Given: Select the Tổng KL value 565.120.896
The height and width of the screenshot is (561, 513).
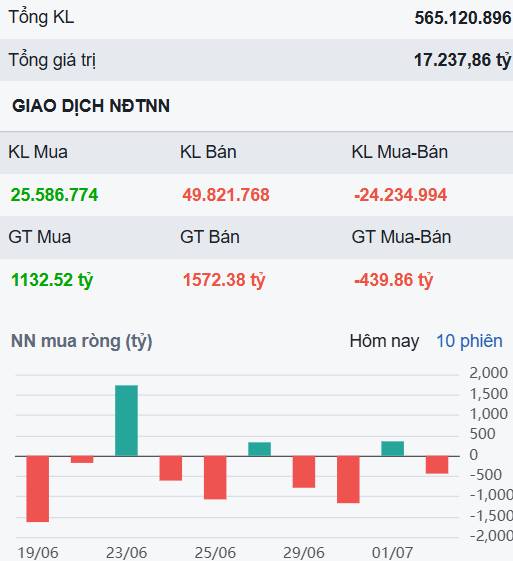Looking at the screenshot, I should pyautogui.click(x=463, y=18).
